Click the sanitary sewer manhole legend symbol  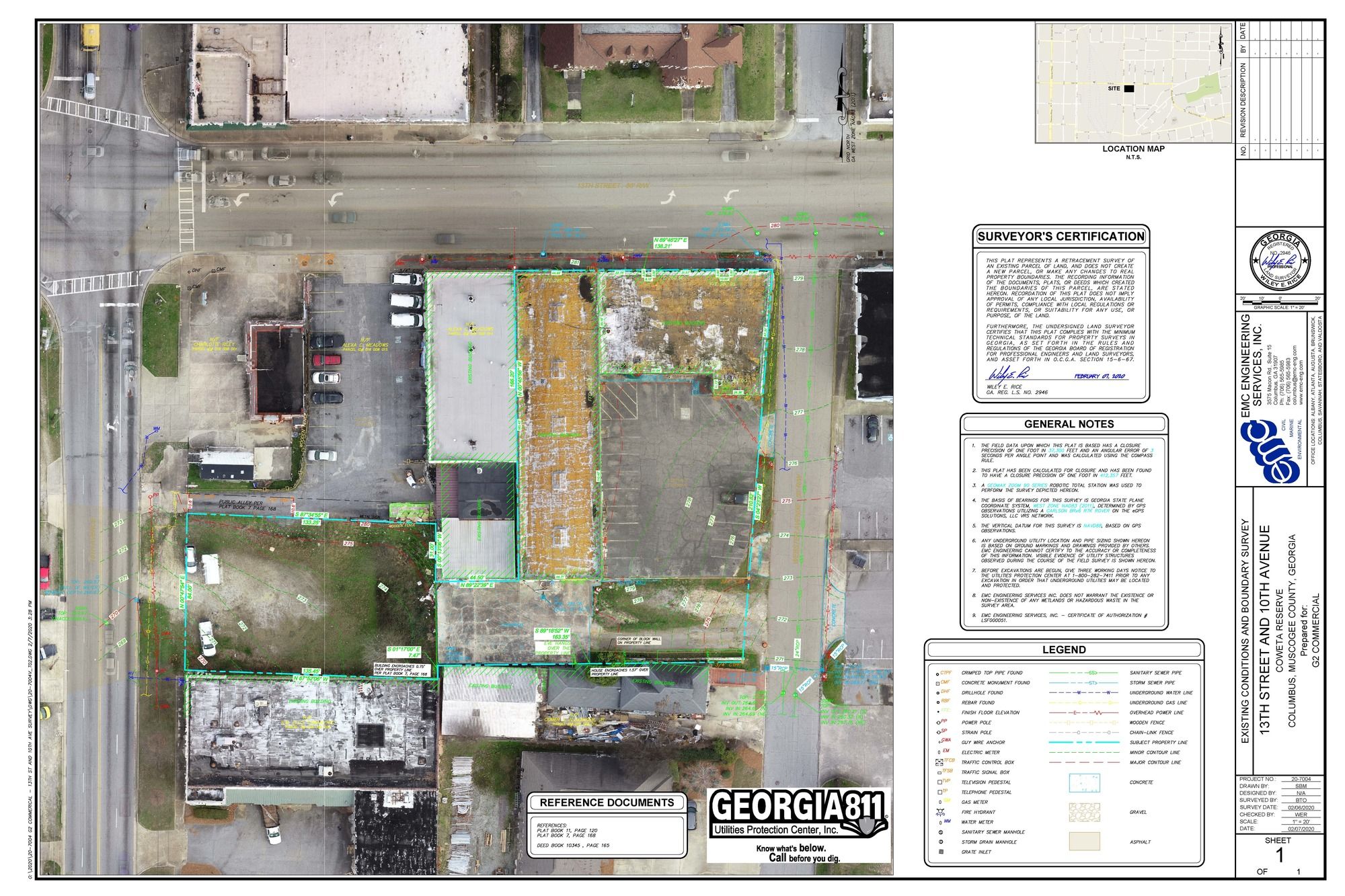click(941, 831)
